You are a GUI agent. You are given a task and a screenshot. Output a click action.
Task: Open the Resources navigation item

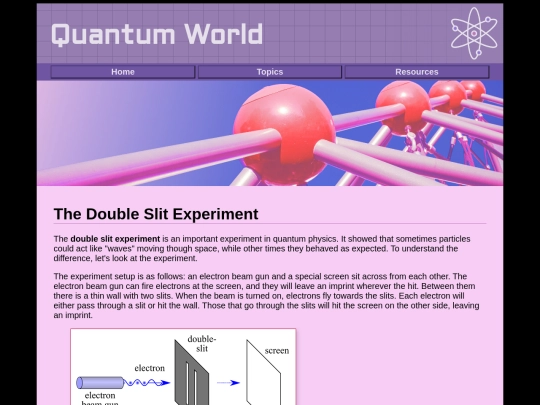point(417,72)
